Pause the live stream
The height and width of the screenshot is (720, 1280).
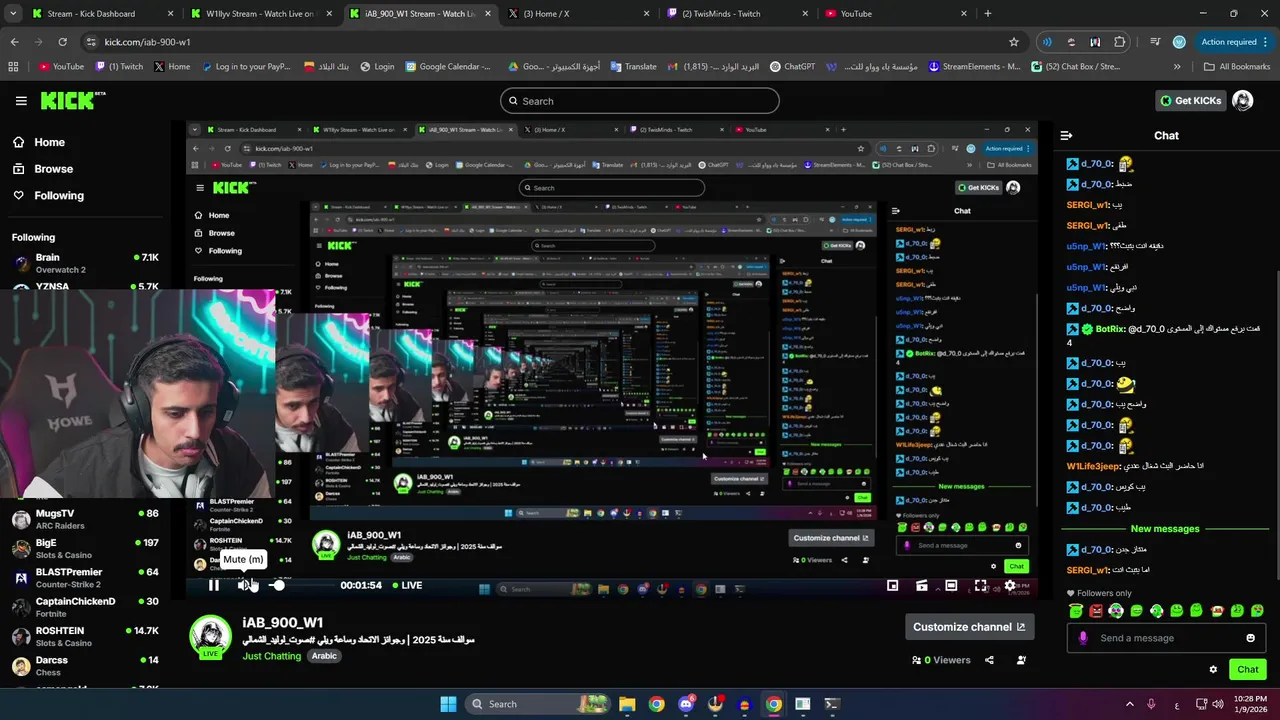(x=214, y=585)
